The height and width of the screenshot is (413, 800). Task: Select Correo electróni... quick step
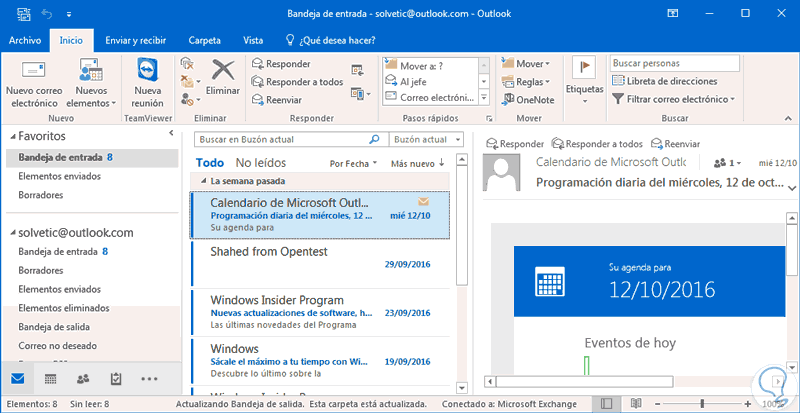pos(430,97)
